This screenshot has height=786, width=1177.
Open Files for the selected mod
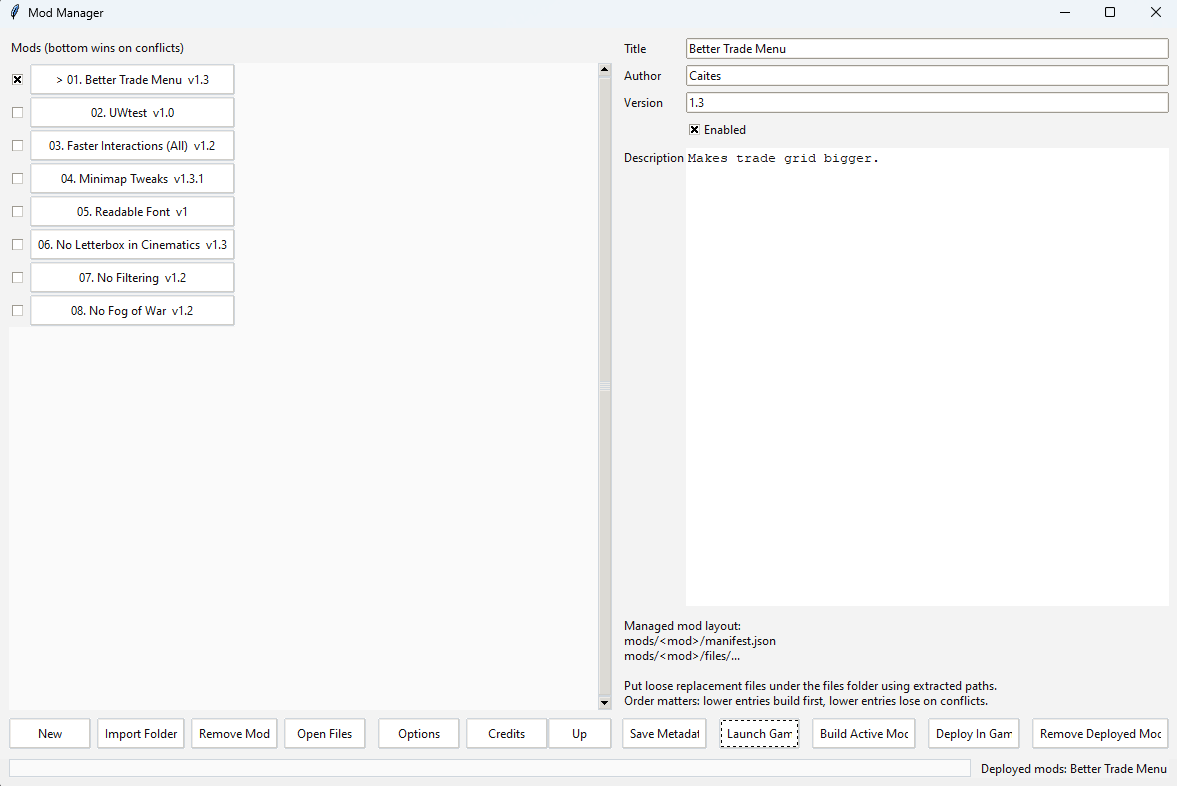(x=324, y=733)
